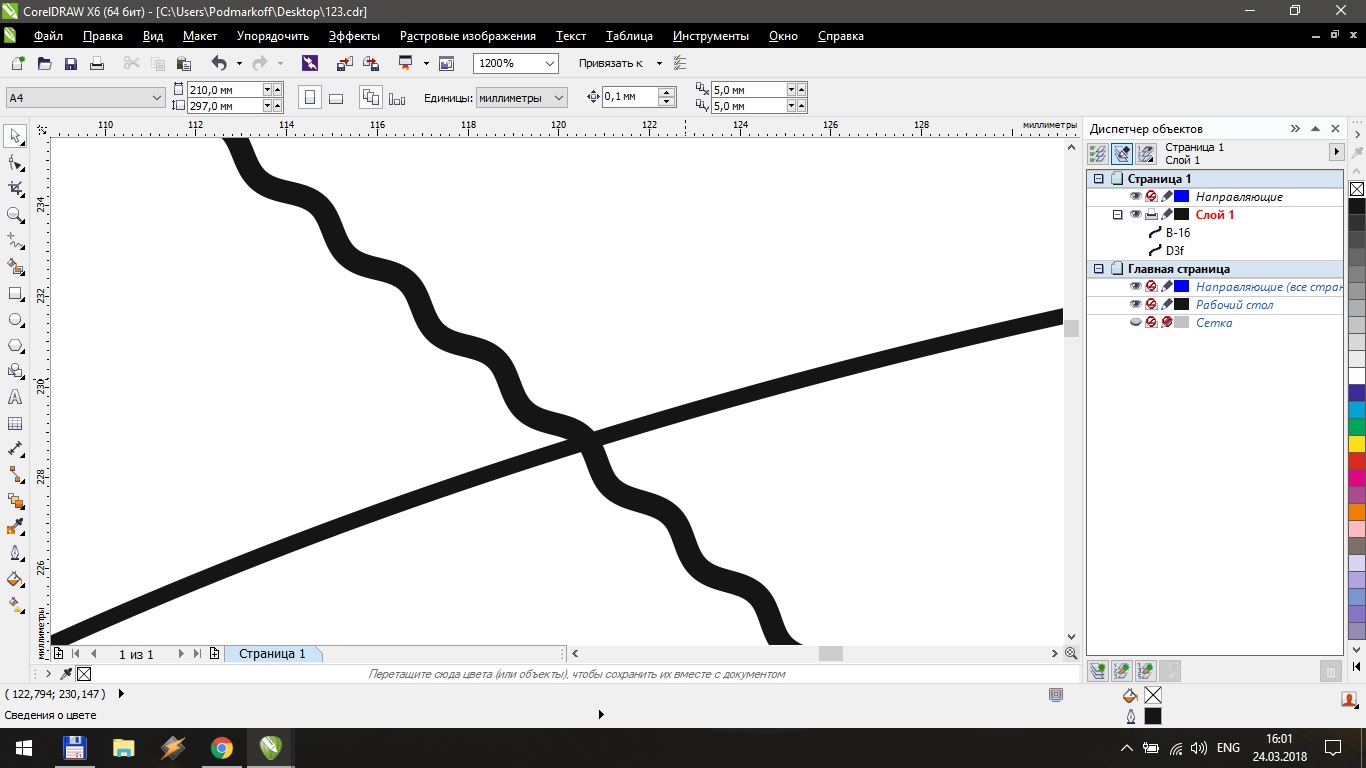Collapse the Страница 1 tree node

click(x=1099, y=179)
